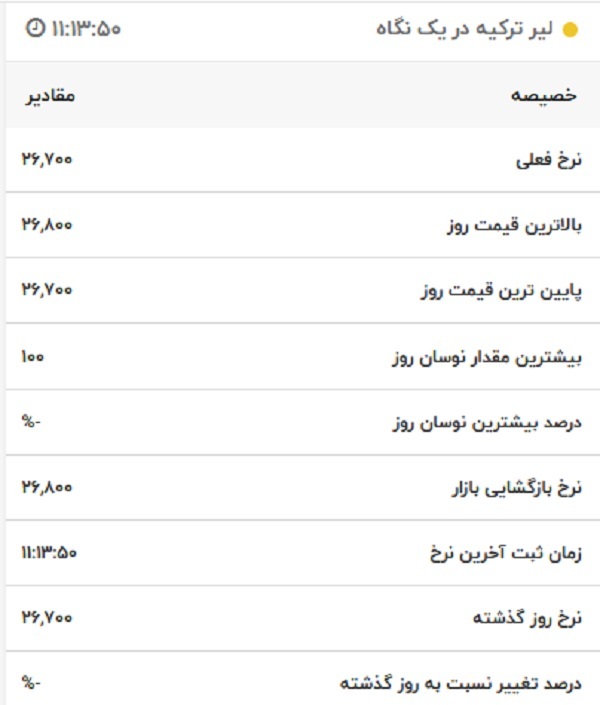The height and width of the screenshot is (705, 600).
Task: Select the "نرخ روز گذشته" label
Action: [x=526, y=618]
